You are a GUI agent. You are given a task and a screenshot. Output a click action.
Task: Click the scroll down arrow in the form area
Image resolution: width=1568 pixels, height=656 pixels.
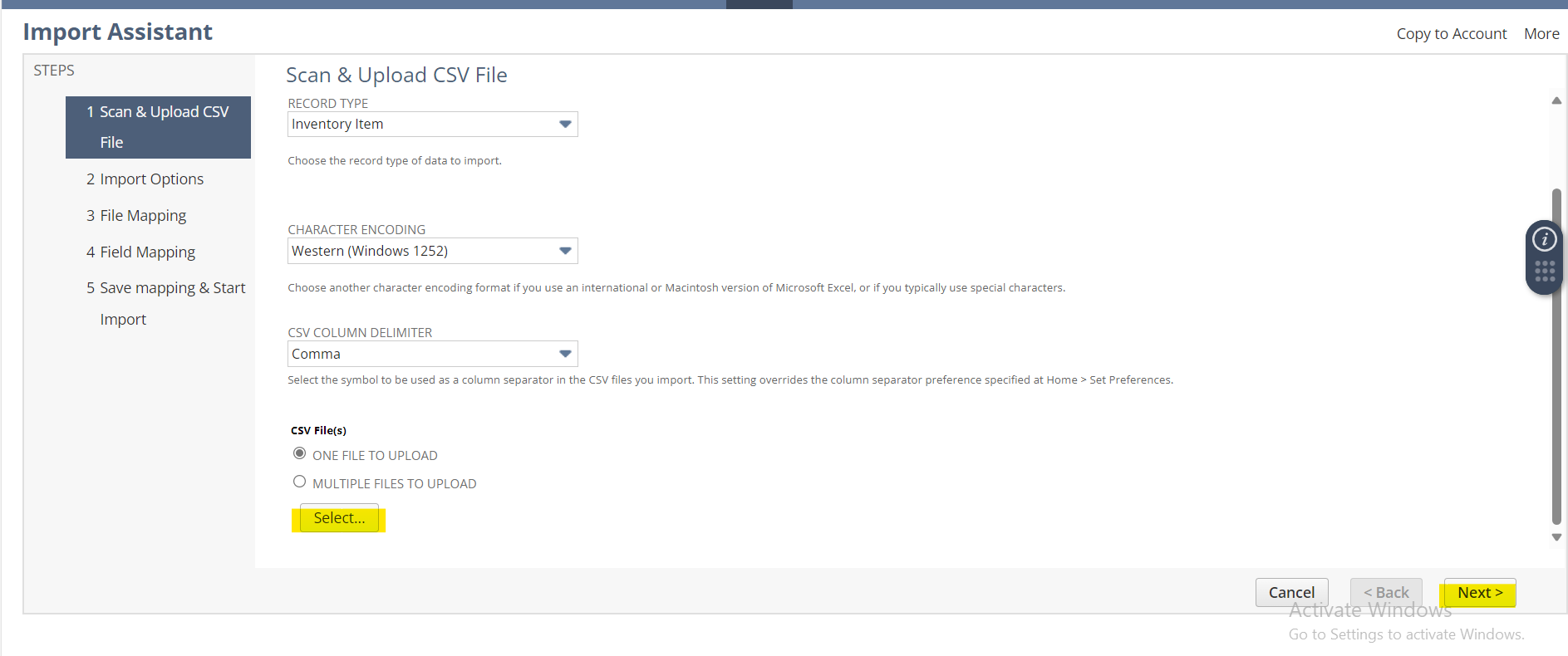tap(1556, 537)
